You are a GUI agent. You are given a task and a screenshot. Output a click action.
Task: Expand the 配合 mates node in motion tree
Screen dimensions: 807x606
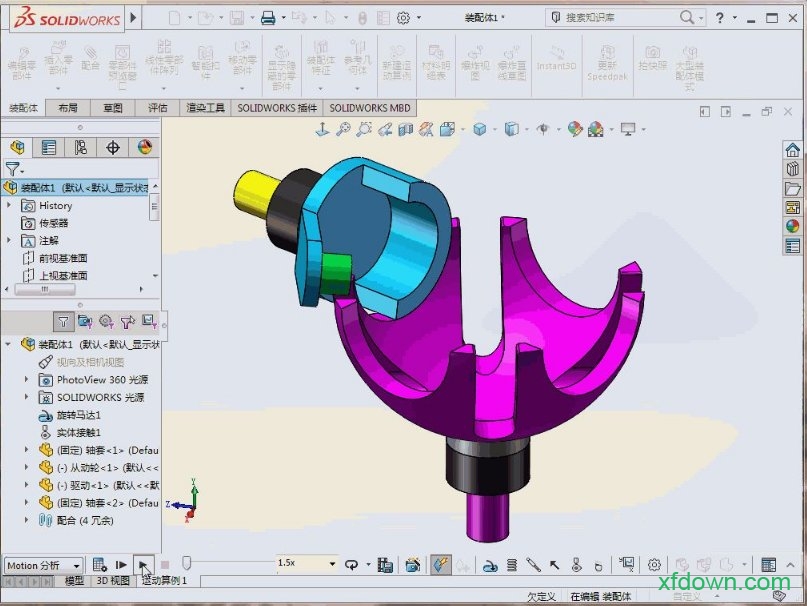point(27,520)
